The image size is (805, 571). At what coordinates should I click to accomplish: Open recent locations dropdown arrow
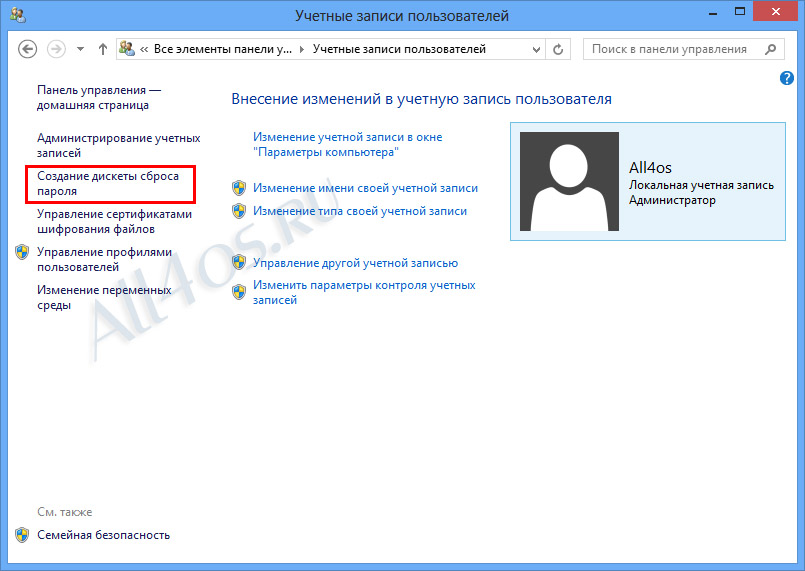81,49
